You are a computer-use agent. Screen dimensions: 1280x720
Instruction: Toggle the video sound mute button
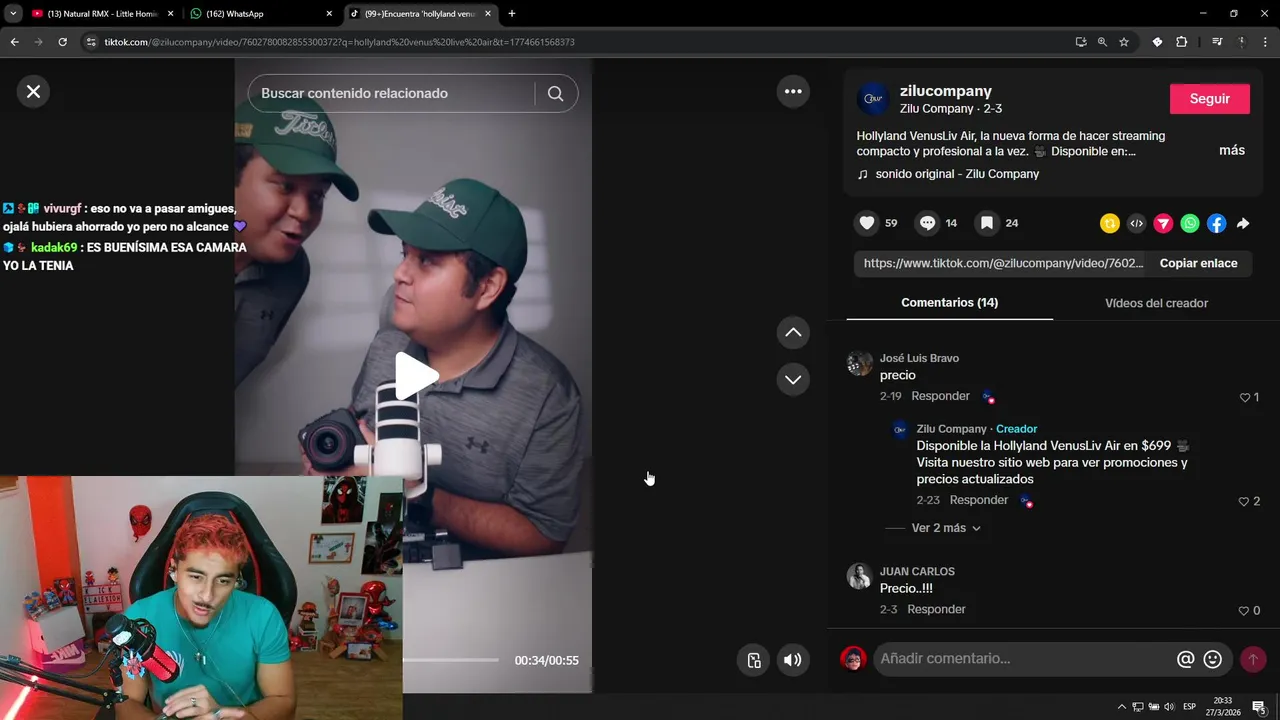[792, 660]
